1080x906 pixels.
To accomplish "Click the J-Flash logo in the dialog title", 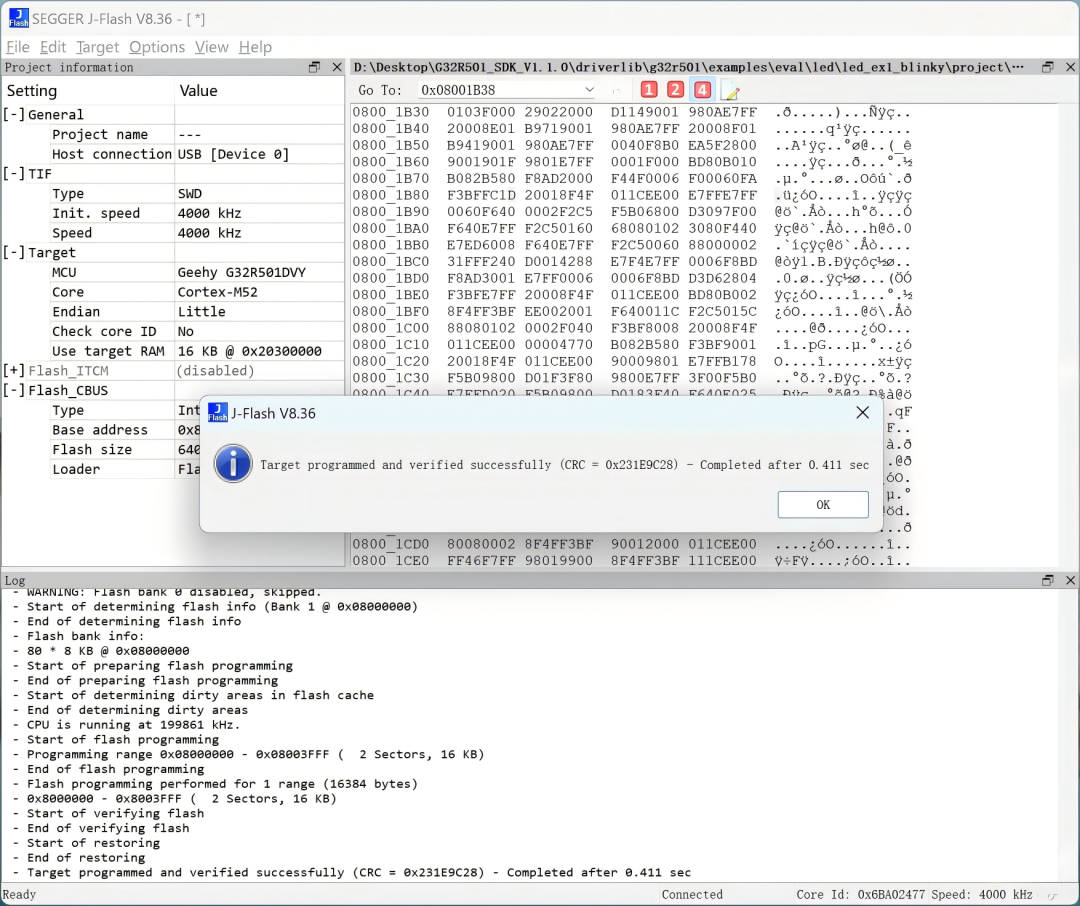I will pos(218,413).
